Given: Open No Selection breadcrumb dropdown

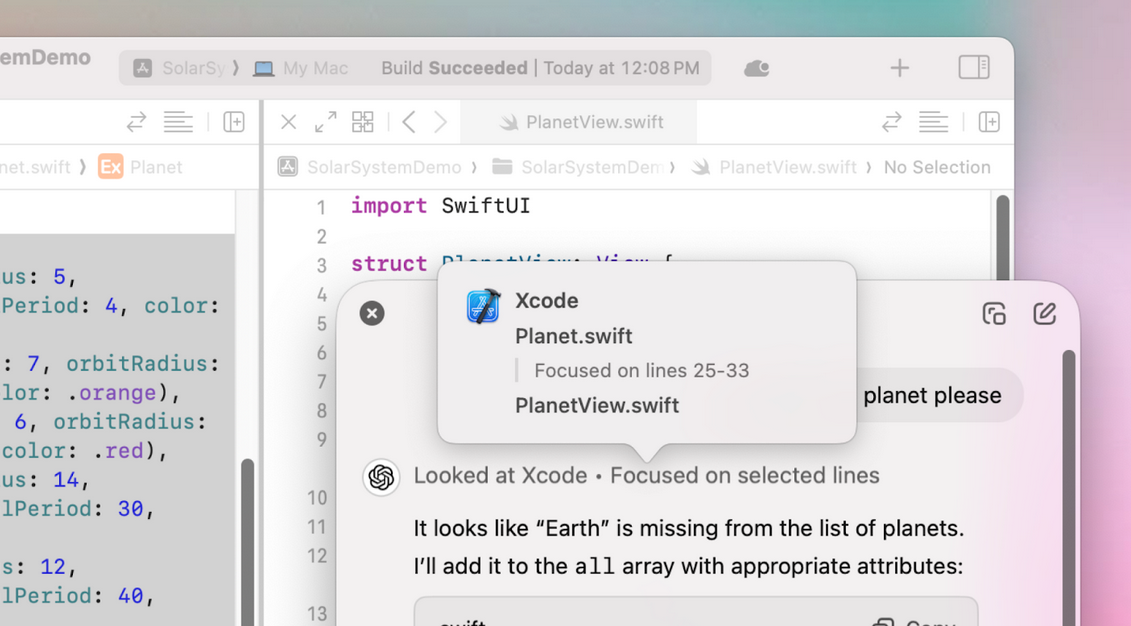Looking at the screenshot, I should pyautogui.click(x=936, y=167).
